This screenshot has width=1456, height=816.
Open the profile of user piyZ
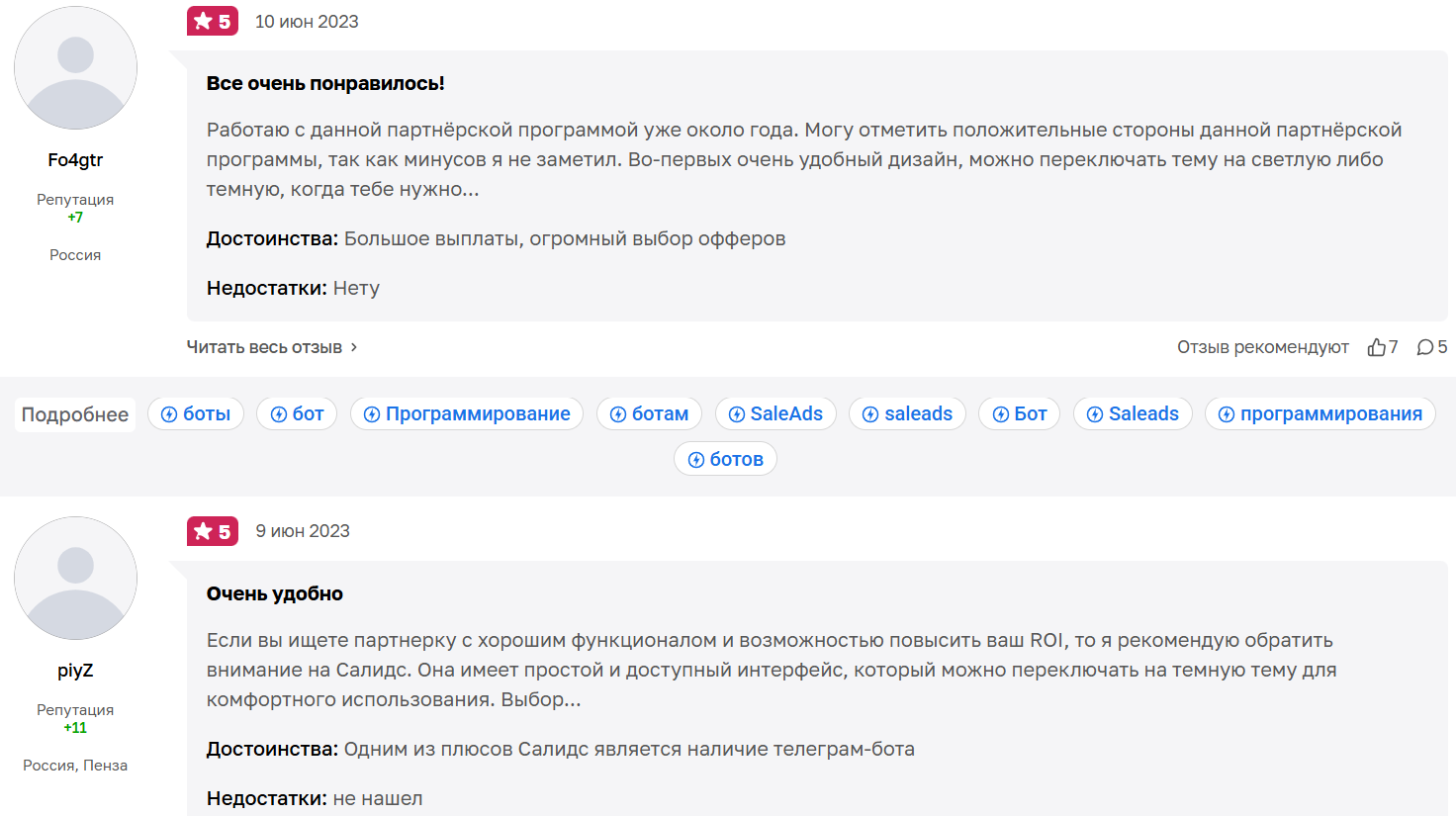(75, 671)
